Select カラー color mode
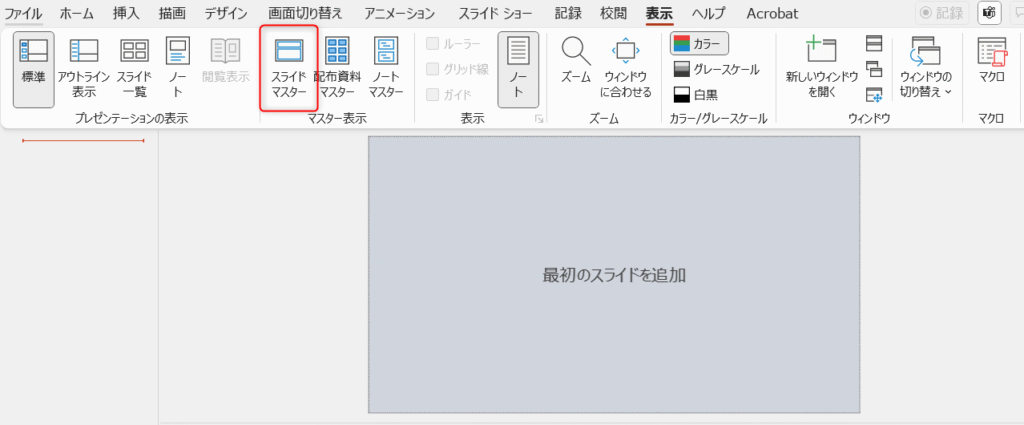This screenshot has height=425, width=1024. pyautogui.click(x=699, y=44)
